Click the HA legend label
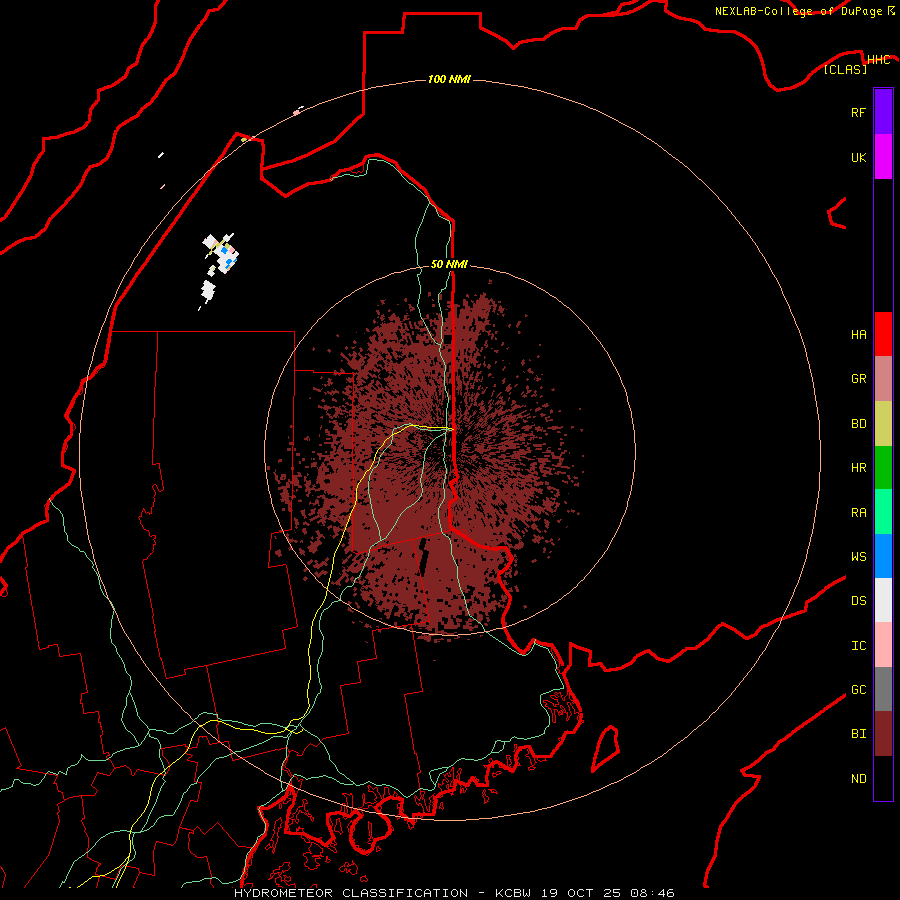The image size is (900, 900). click(858, 335)
